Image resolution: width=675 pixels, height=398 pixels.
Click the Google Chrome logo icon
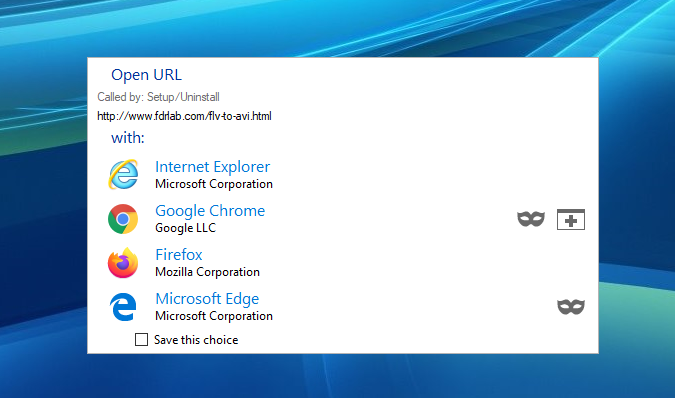pos(123,219)
